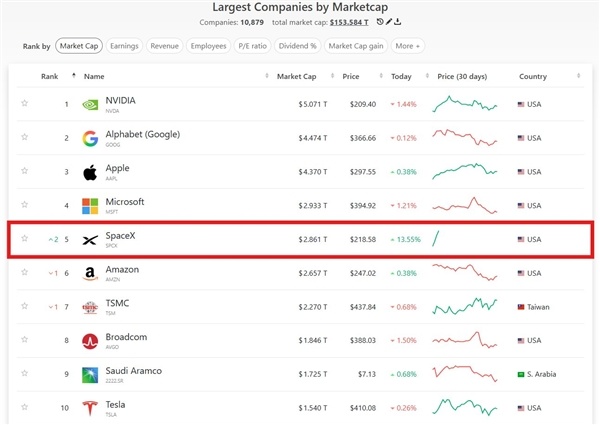Click the Taiwan country label

[x=538, y=307]
